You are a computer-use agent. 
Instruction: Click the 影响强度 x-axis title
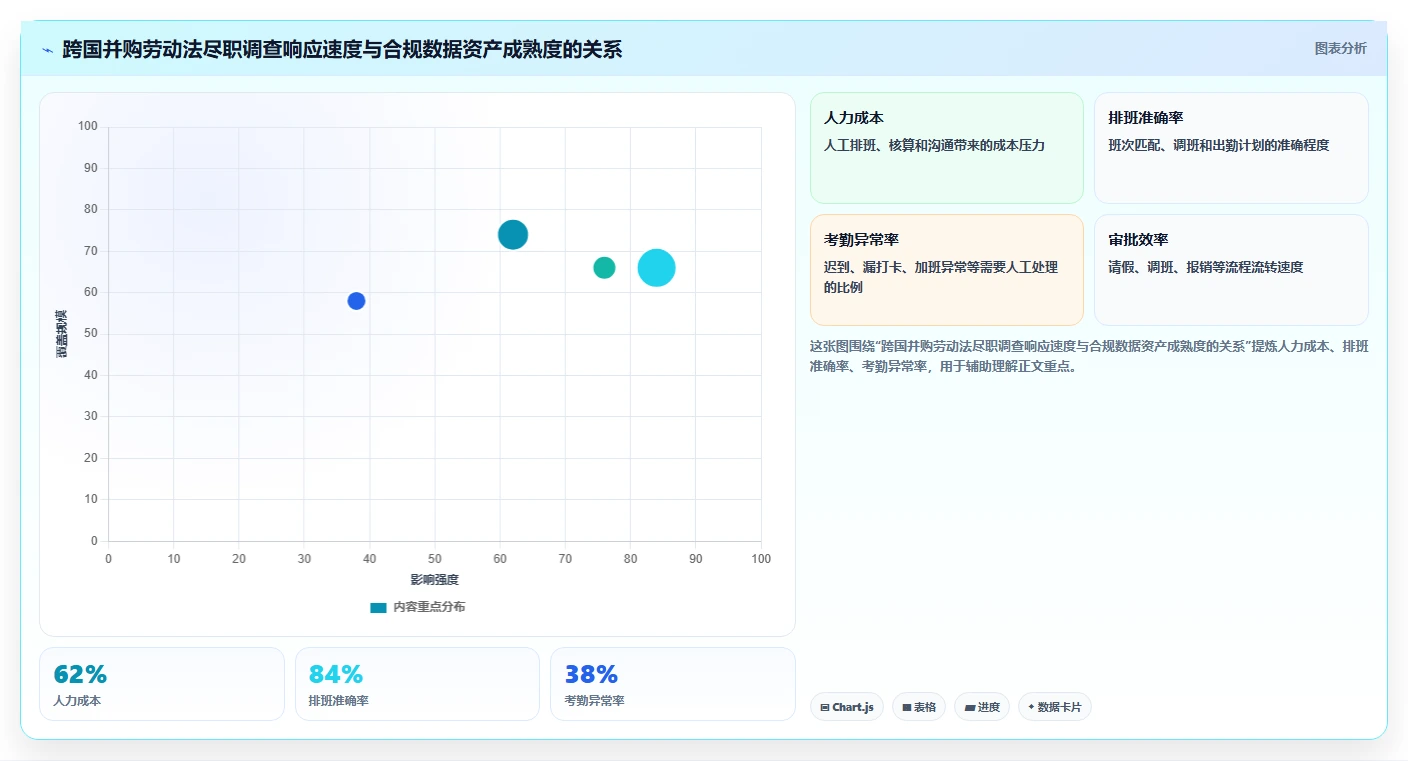(434, 580)
